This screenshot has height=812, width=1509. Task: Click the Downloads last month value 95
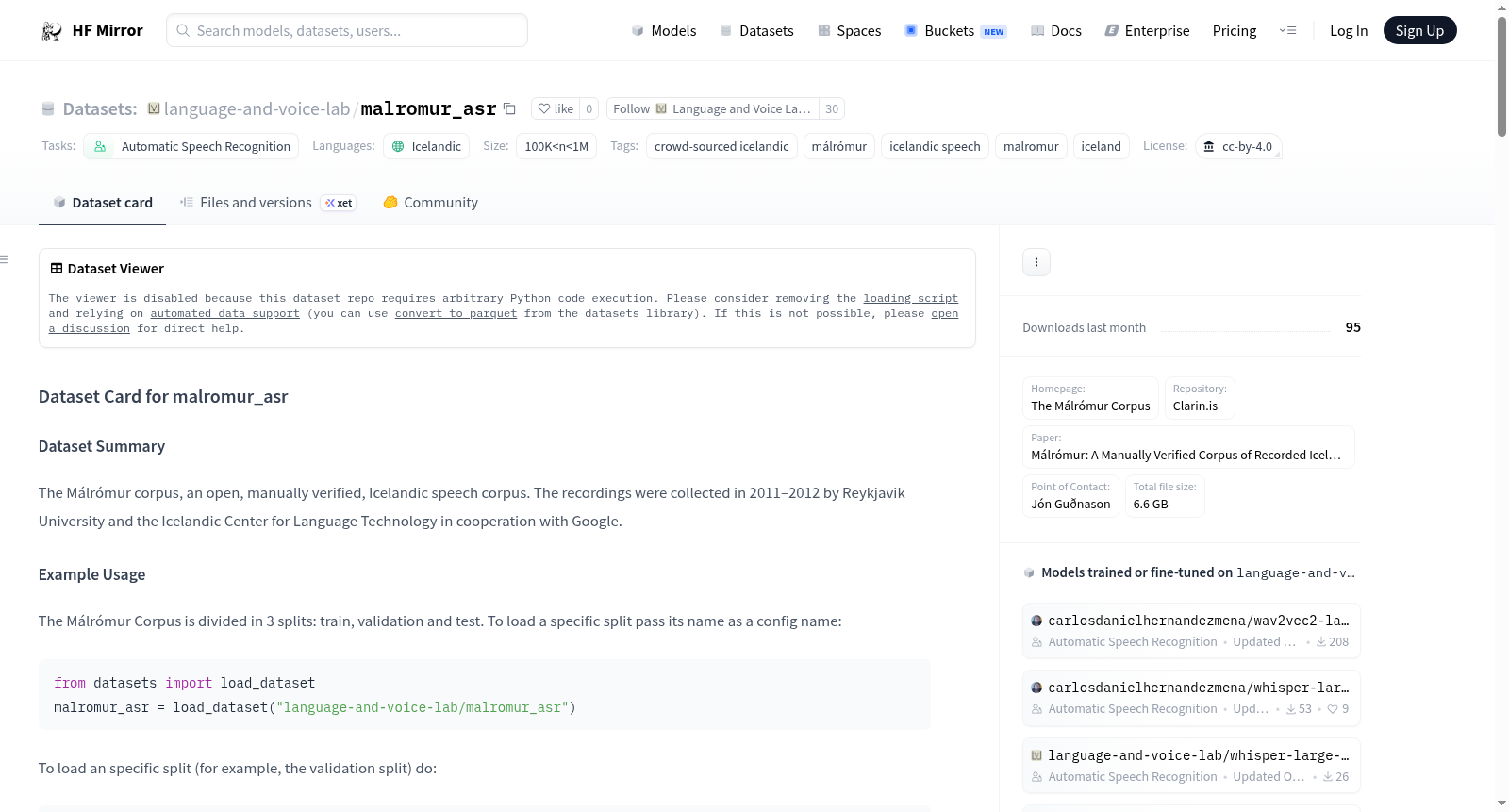pyautogui.click(x=1352, y=327)
